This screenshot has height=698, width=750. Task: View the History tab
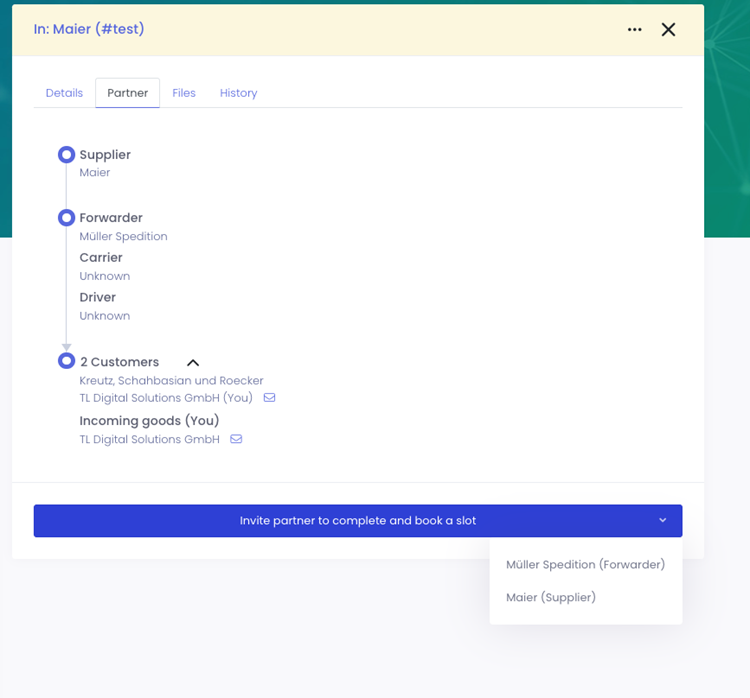[x=238, y=93]
